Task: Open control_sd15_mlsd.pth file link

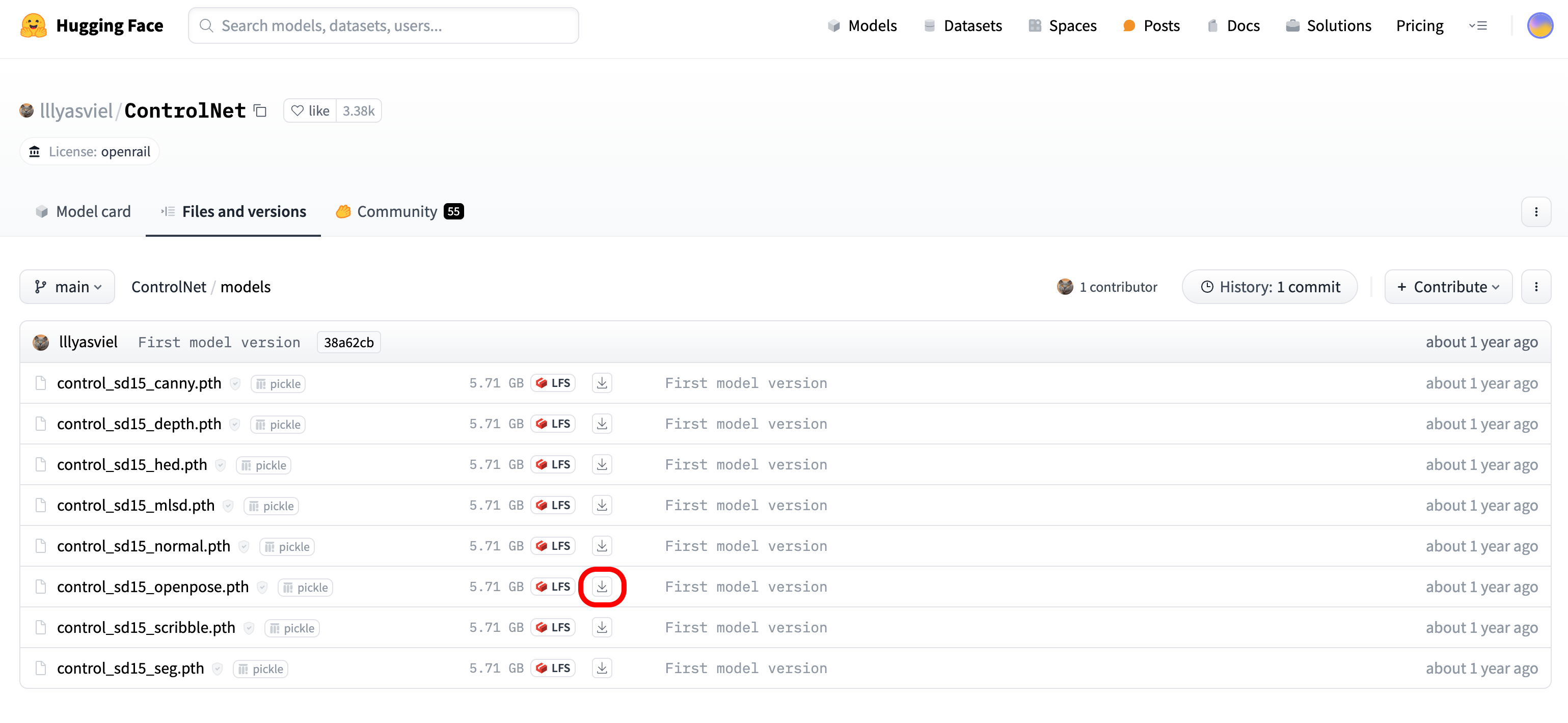Action: (136, 506)
